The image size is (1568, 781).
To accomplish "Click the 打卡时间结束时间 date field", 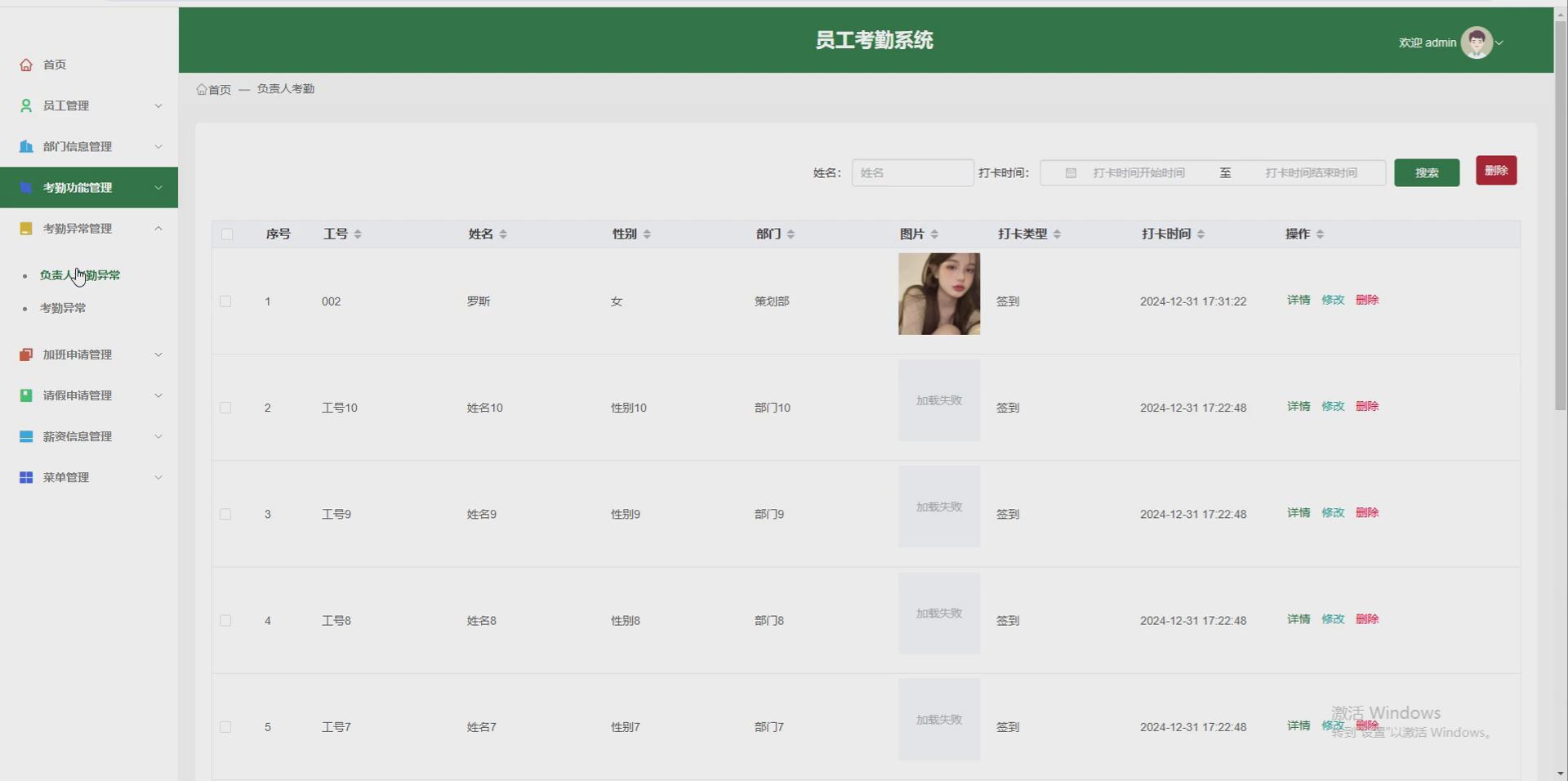I will (x=1311, y=173).
